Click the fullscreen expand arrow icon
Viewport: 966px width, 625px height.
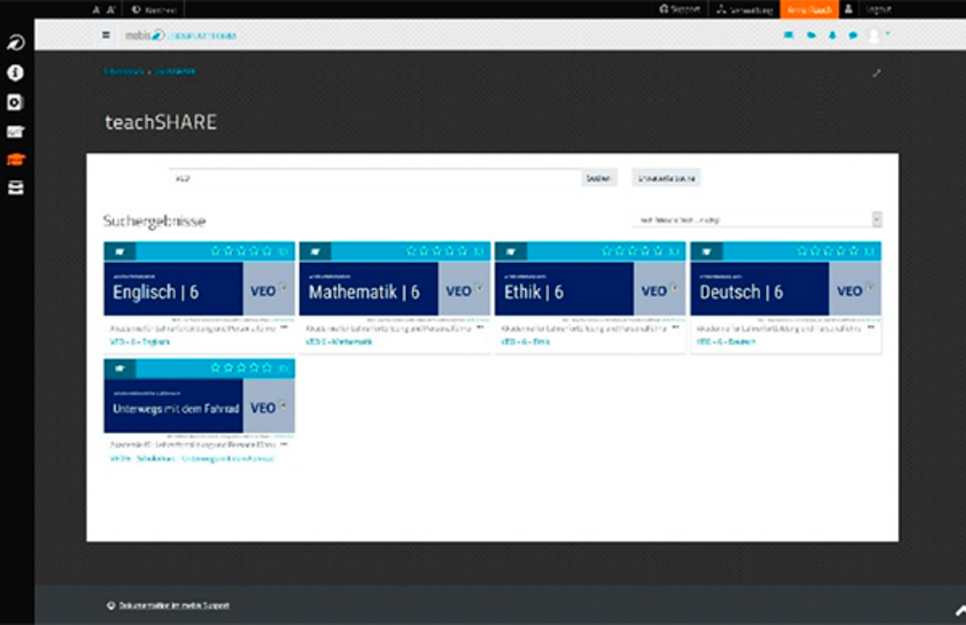click(877, 73)
